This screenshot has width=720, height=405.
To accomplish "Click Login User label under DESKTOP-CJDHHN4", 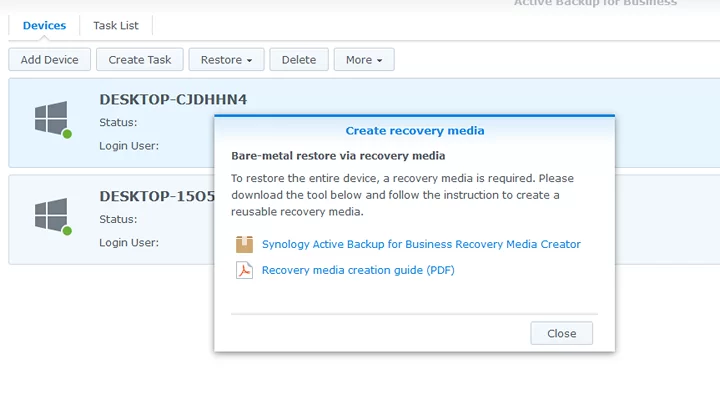I will point(129,146).
